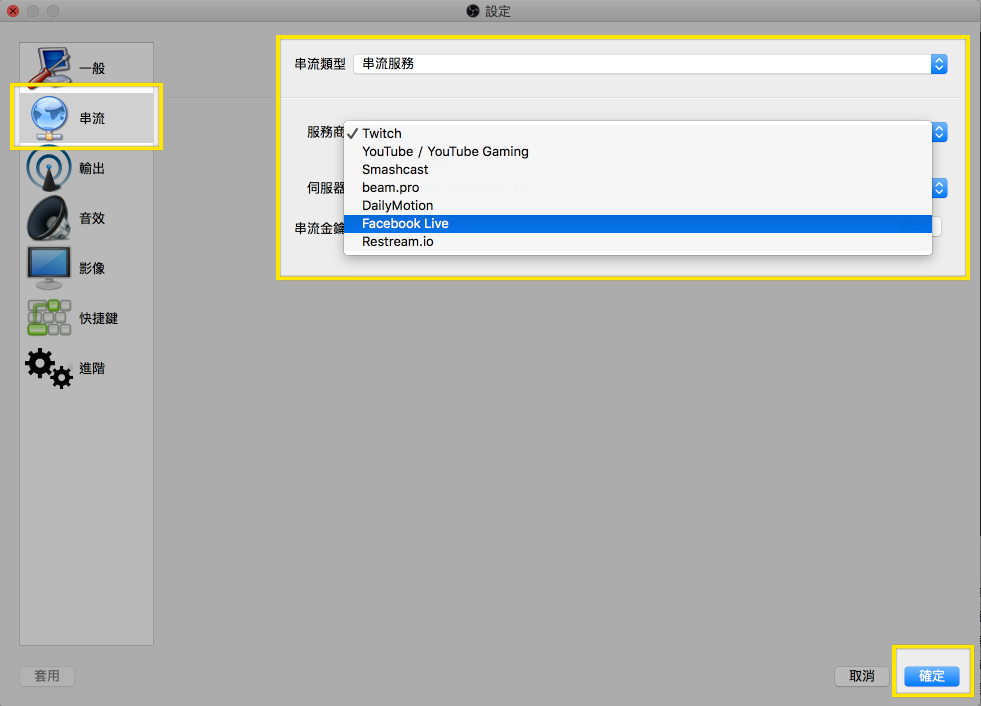Click the 影像 label in sidebar
This screenshot has width=981, height=706.
[x=92, y=269]
